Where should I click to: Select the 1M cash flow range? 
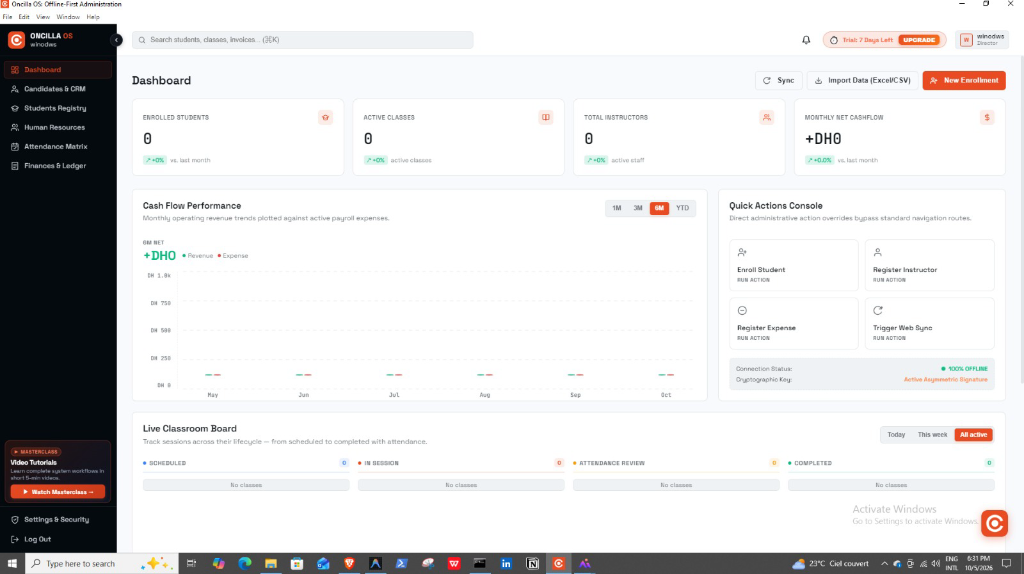click(x=616, y=208)
